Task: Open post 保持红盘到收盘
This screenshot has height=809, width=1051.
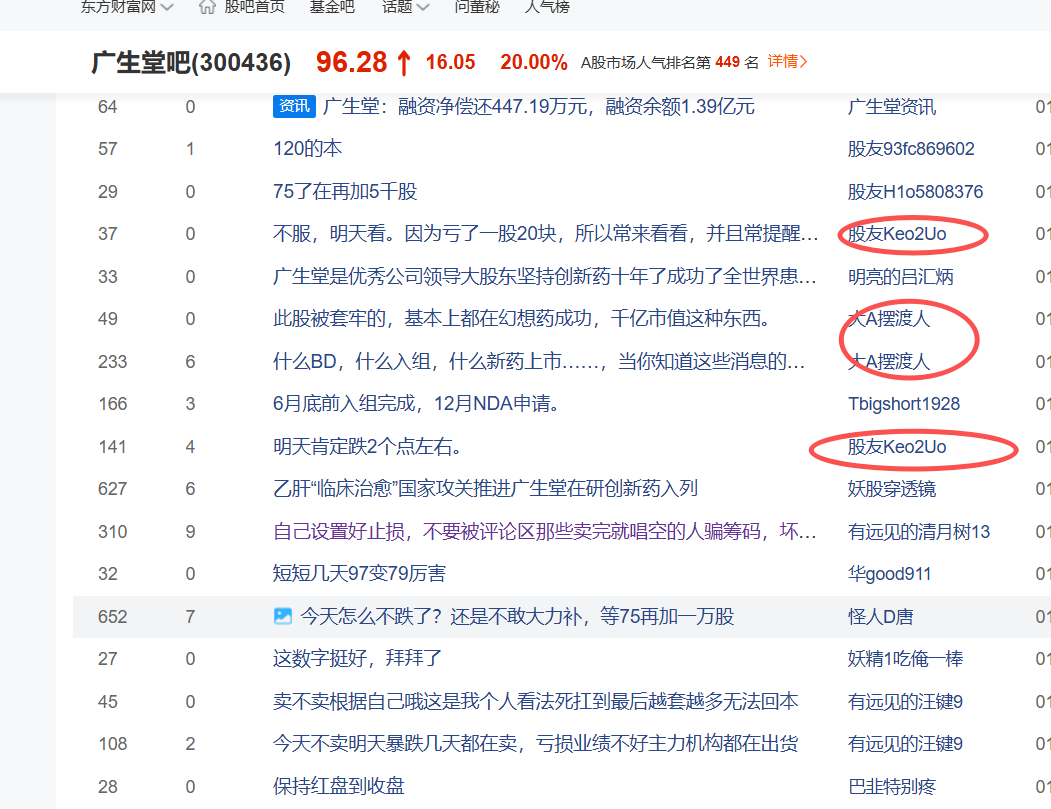Action: click(338, 786)
